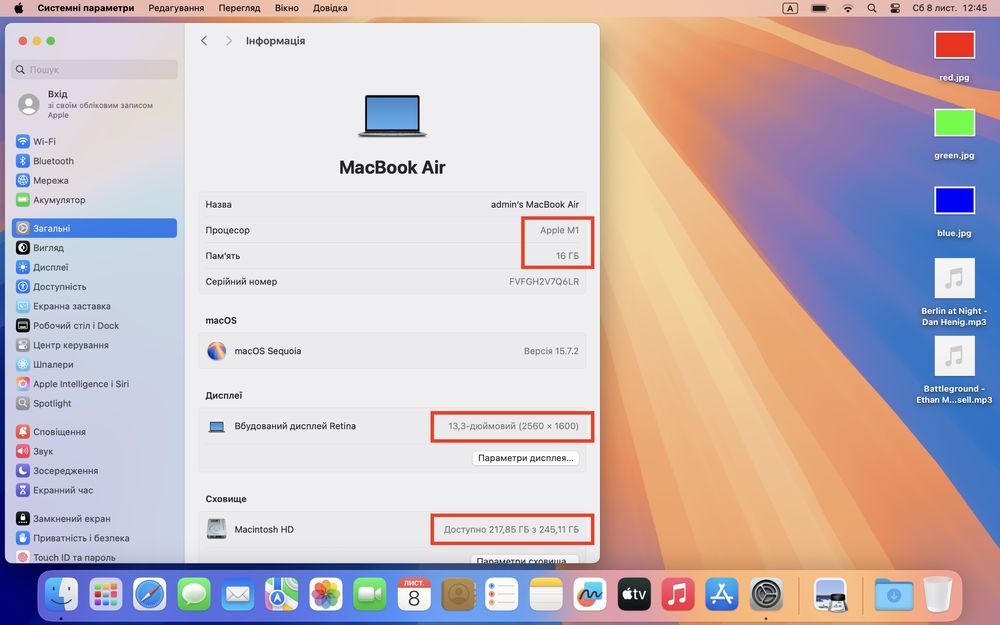Open Maps from the Dock

click(282, 594)
